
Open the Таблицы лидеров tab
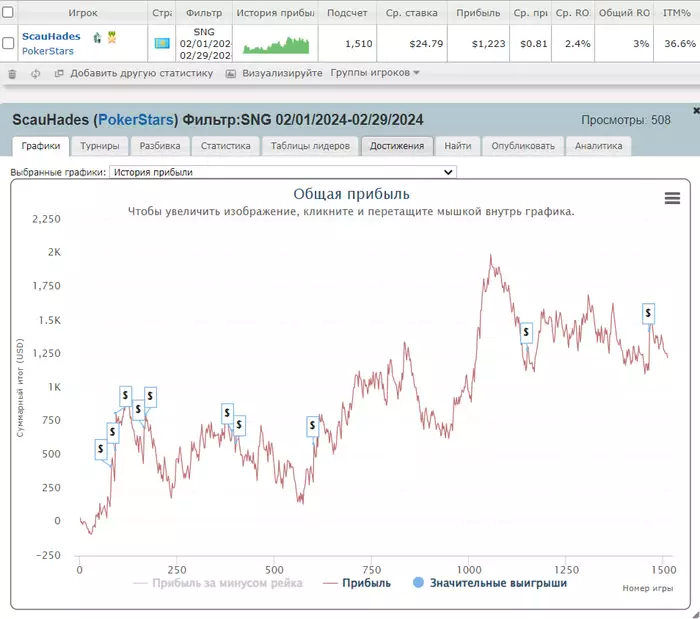tap(310, 146)
